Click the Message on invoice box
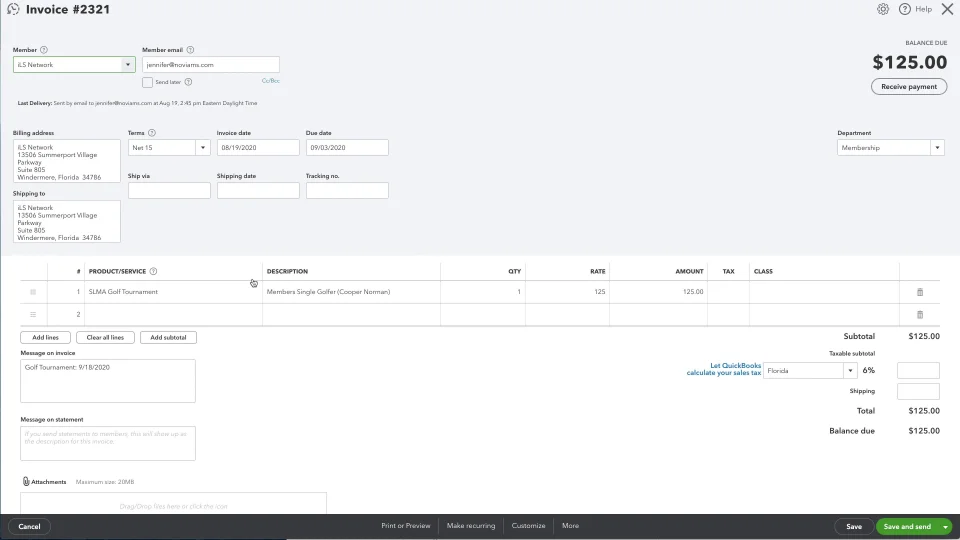 click(108, 381)
